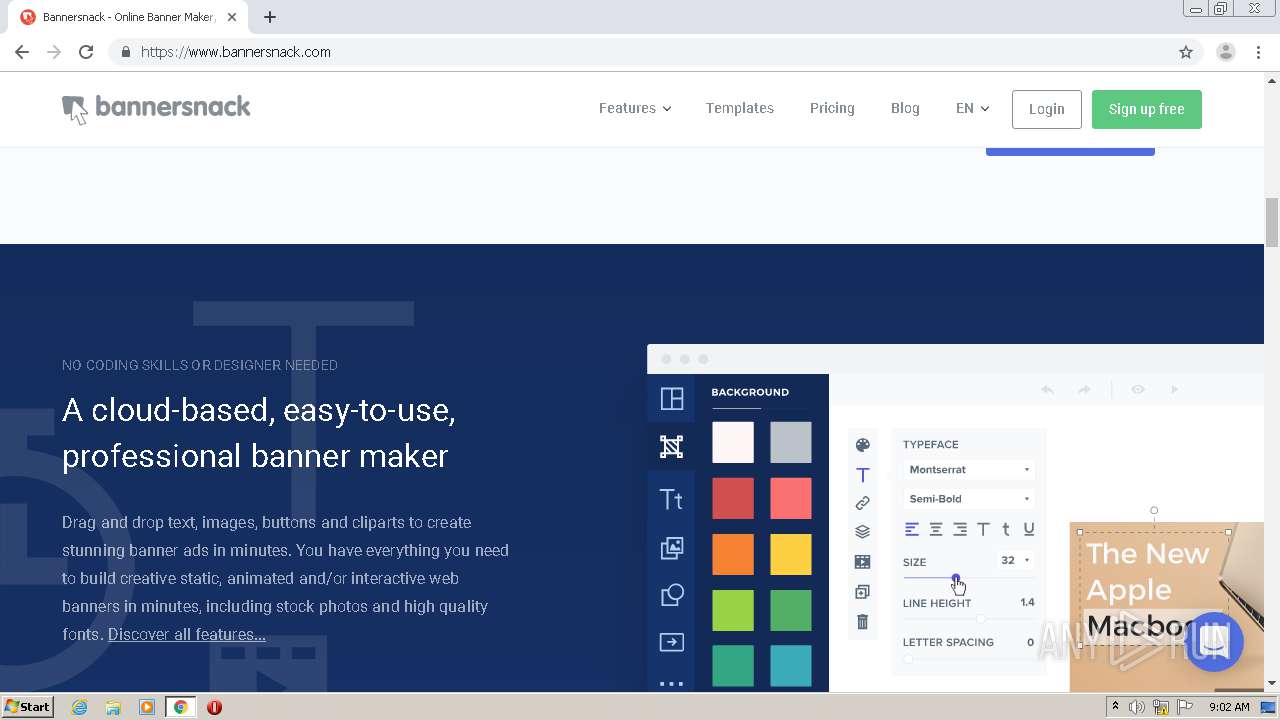
Task: Expand the EN language selector
Action: tap(972, 108)
